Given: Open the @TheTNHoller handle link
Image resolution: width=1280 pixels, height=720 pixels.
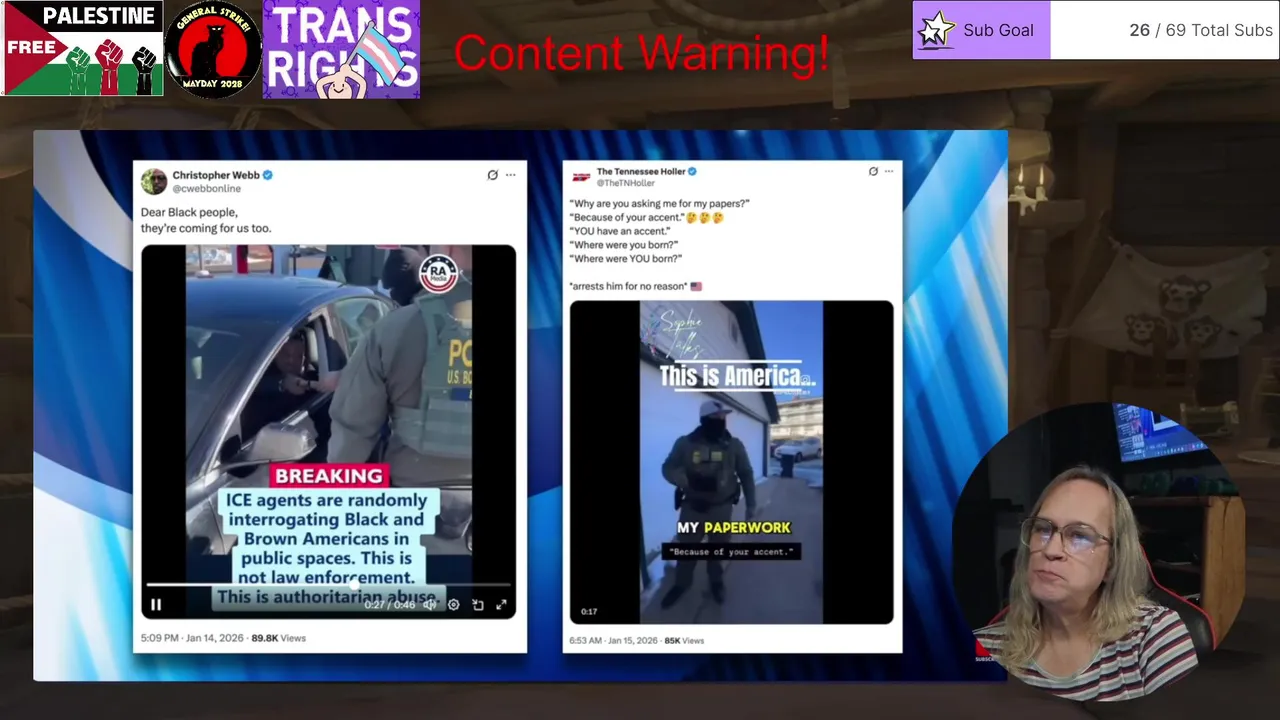Looking at the screenshot, I should [x=626, y=183].
